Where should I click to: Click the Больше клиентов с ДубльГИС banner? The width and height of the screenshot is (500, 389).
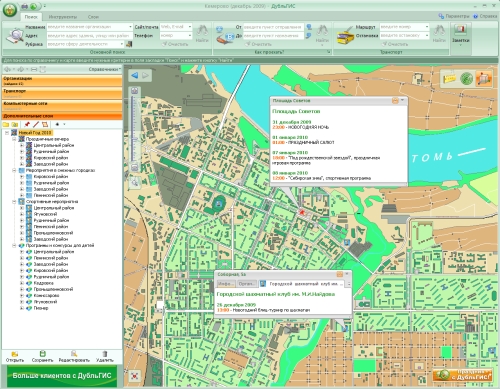[x=62, y=376]
